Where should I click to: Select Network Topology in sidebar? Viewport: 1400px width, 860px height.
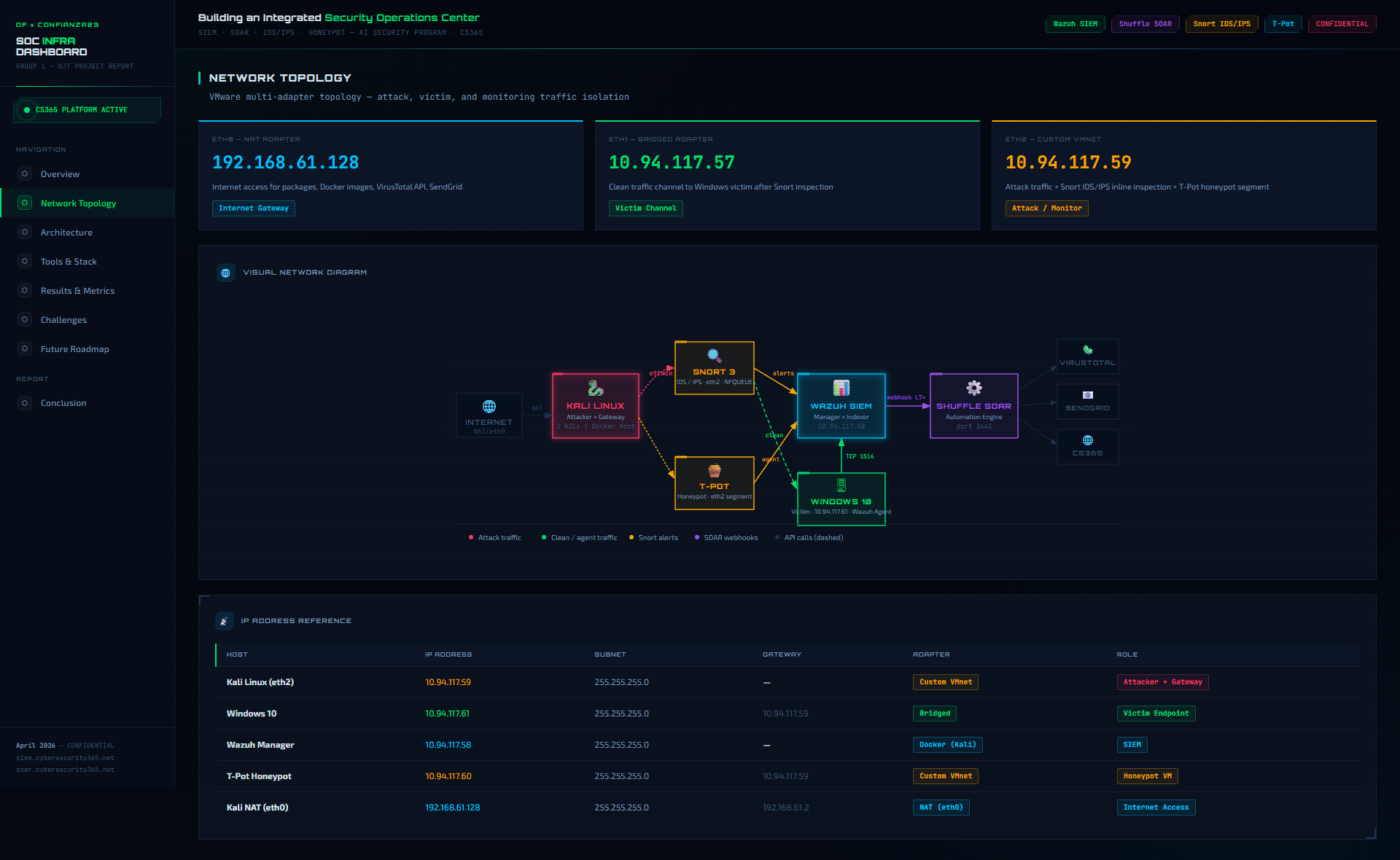[x=87, y=203]
